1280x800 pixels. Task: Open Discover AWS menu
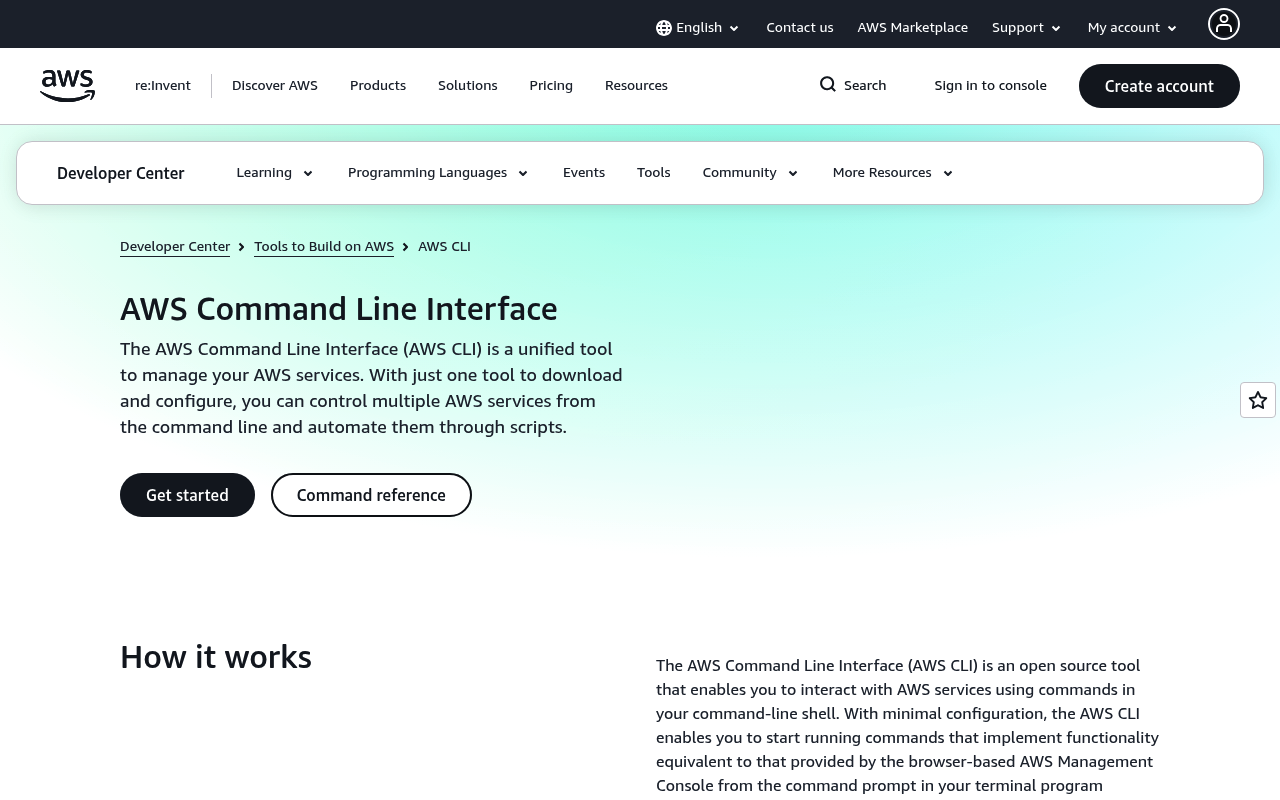275,86
